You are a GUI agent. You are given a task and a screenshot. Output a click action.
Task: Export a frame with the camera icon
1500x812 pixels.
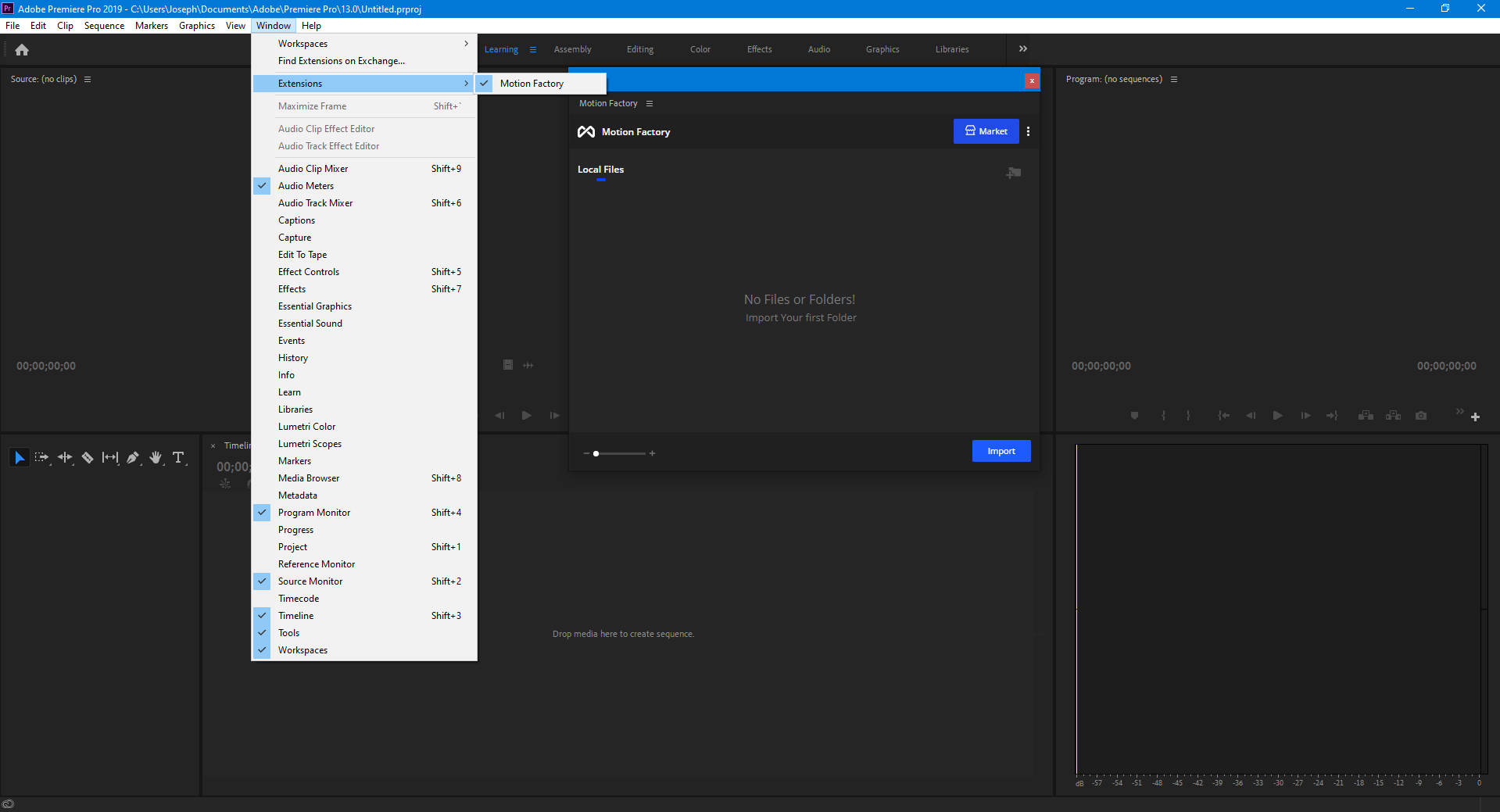click(1421, 416)
